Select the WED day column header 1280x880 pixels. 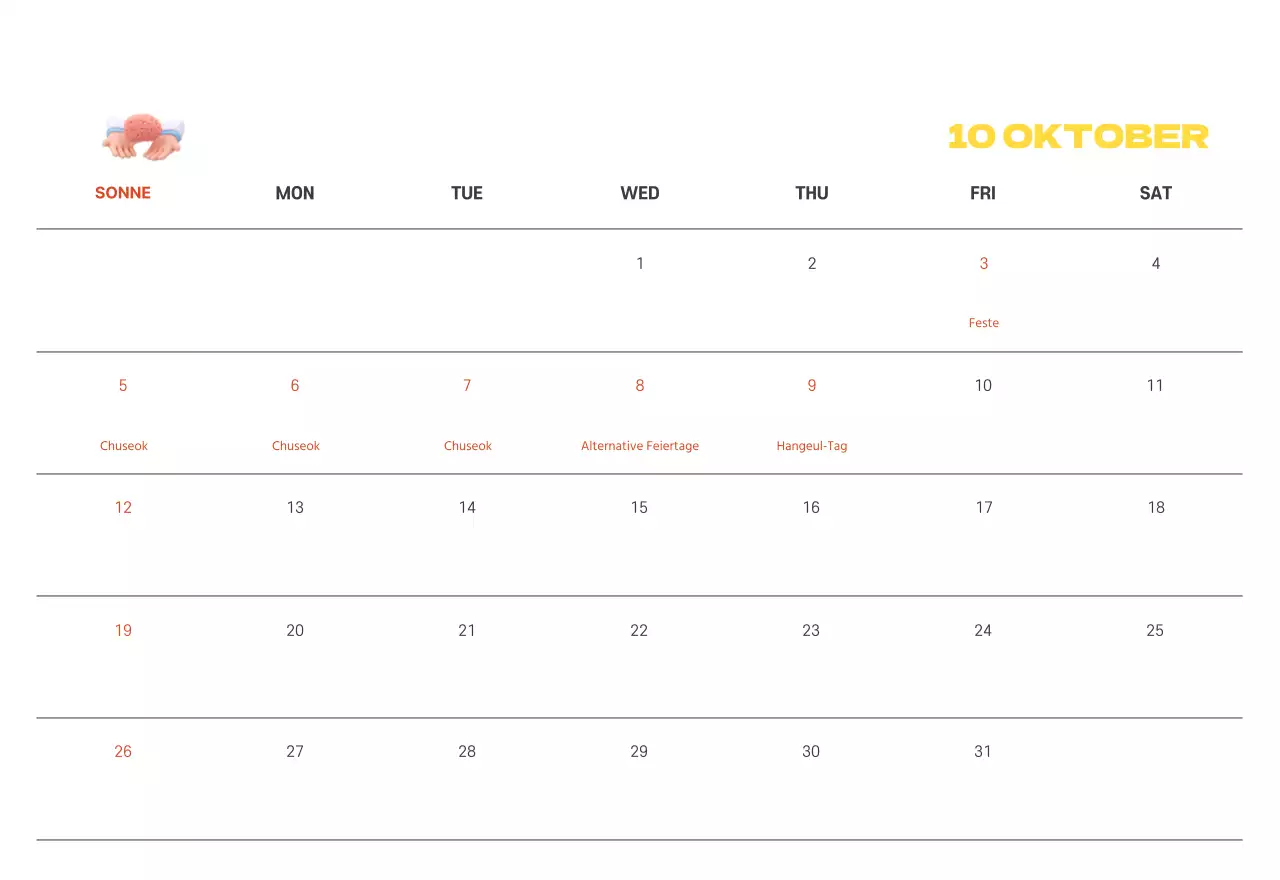point(640,193)
